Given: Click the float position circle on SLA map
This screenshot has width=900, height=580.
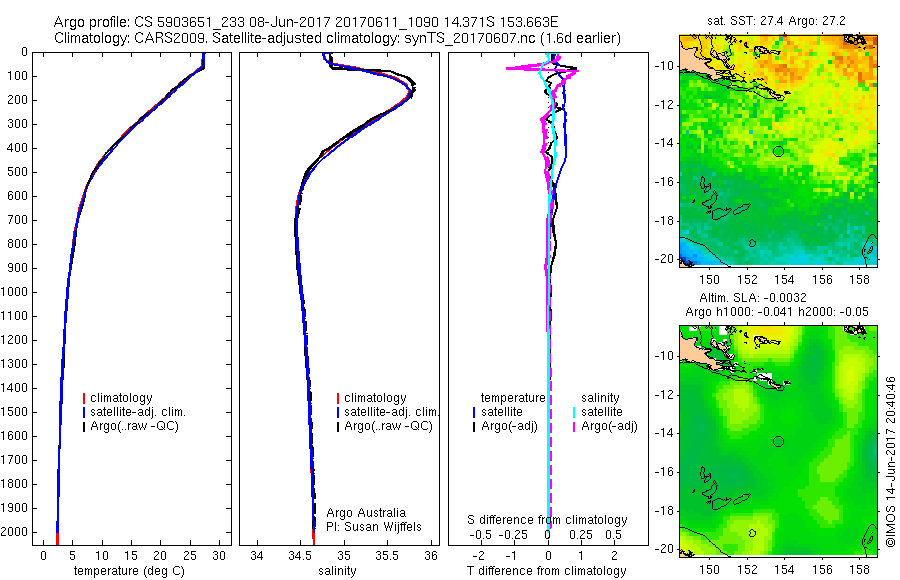Looking at the screenshot, I should point(778,442).
